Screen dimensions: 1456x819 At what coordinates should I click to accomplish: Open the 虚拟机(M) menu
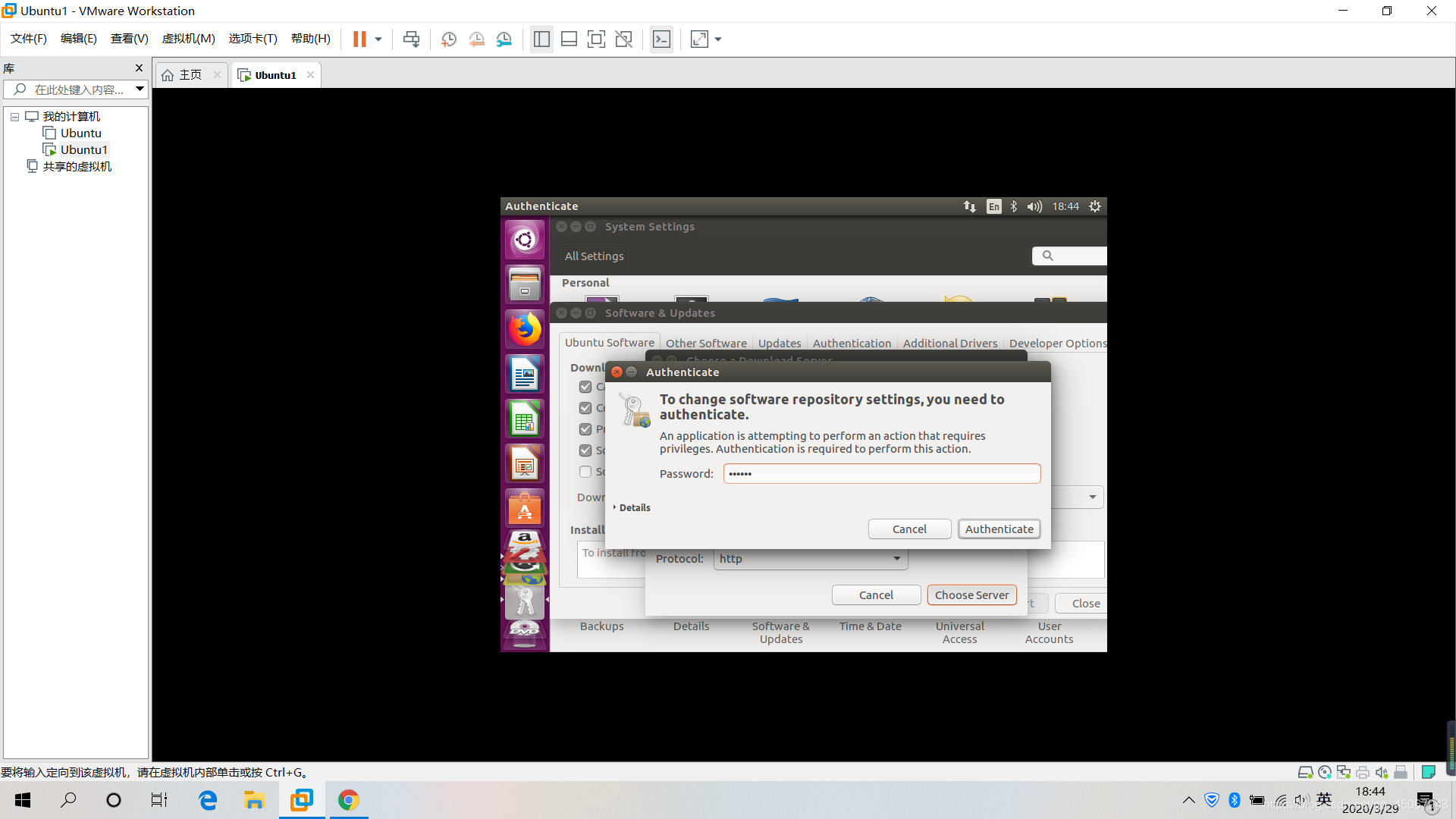tap(189, 39)
